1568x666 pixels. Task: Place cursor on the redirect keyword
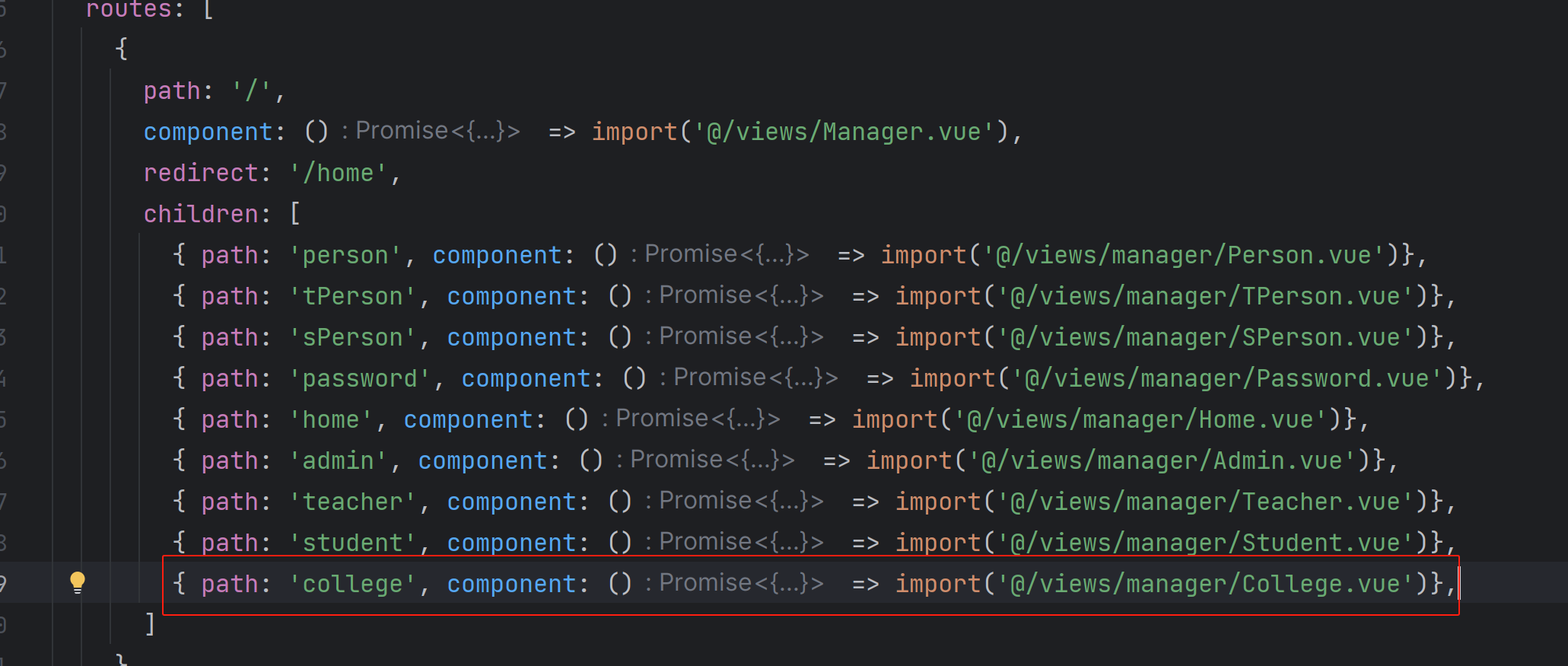pyautogui.click(x=201, y=174)
